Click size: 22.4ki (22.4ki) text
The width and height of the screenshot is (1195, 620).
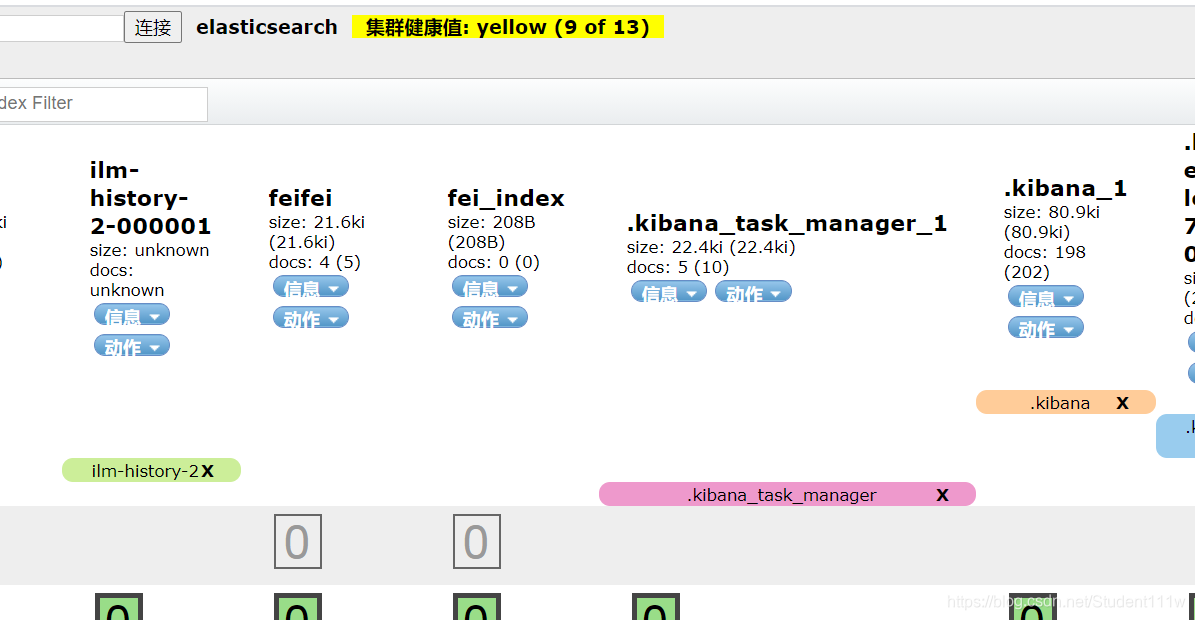711,248
